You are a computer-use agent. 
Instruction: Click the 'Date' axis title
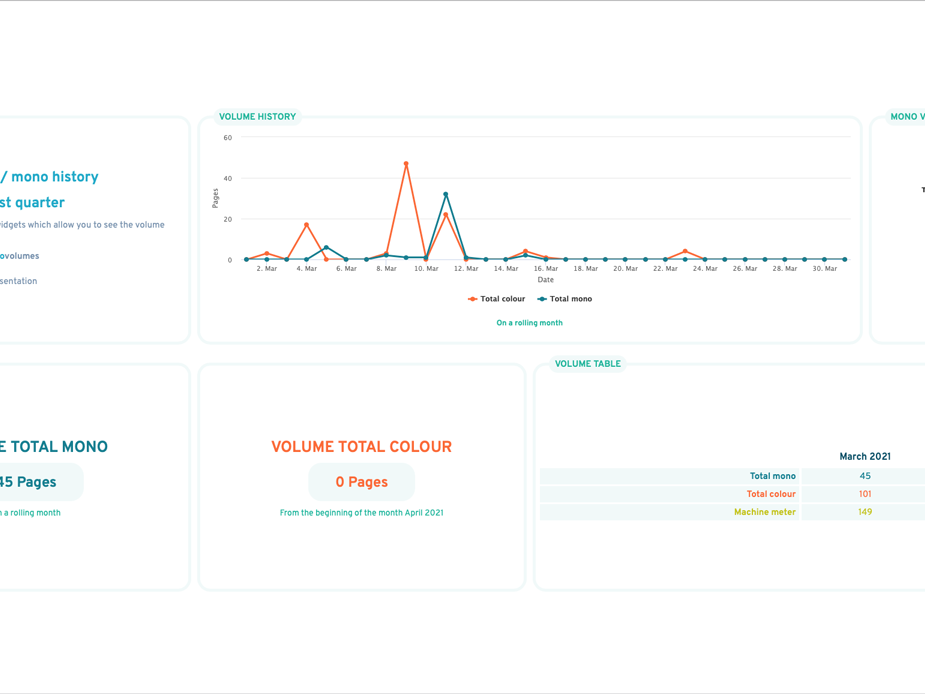coord(546,280)
